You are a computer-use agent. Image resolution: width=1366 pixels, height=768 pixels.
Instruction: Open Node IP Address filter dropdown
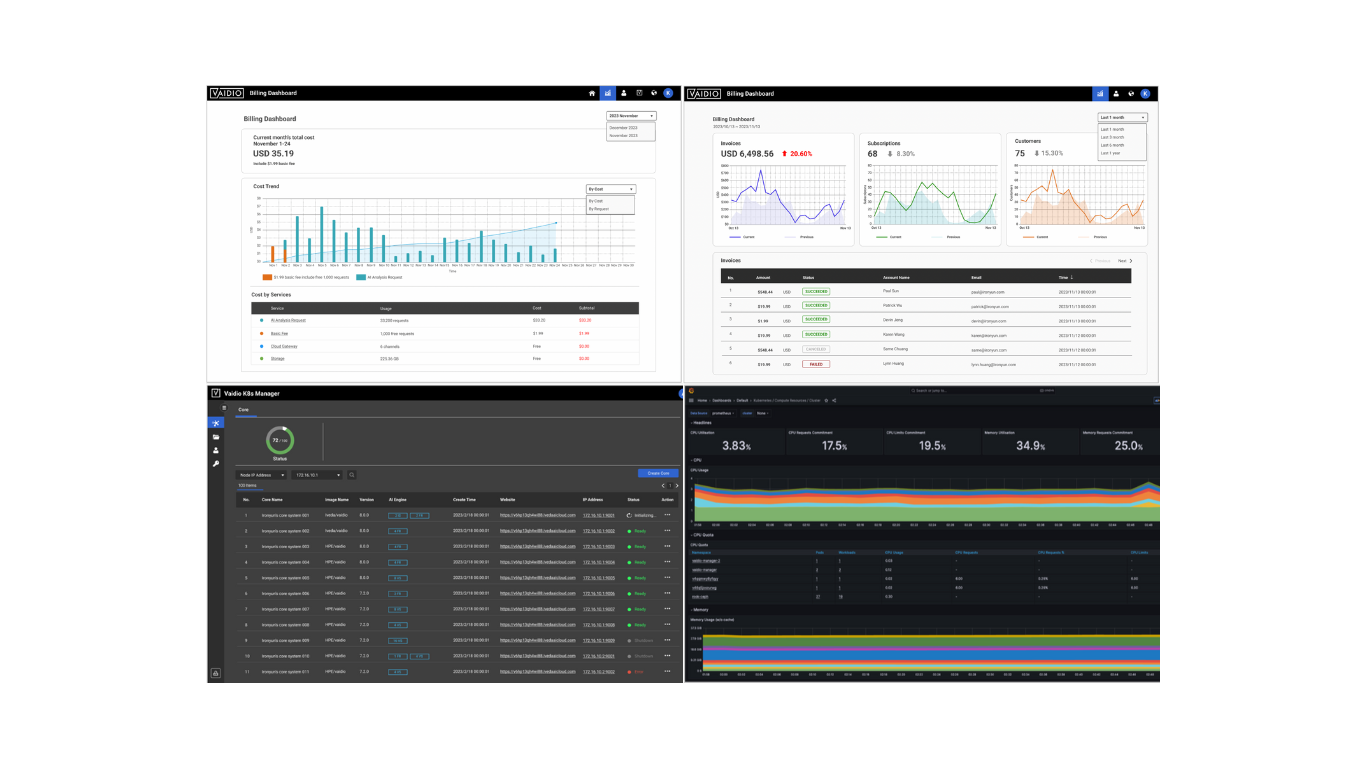(261, 475)
